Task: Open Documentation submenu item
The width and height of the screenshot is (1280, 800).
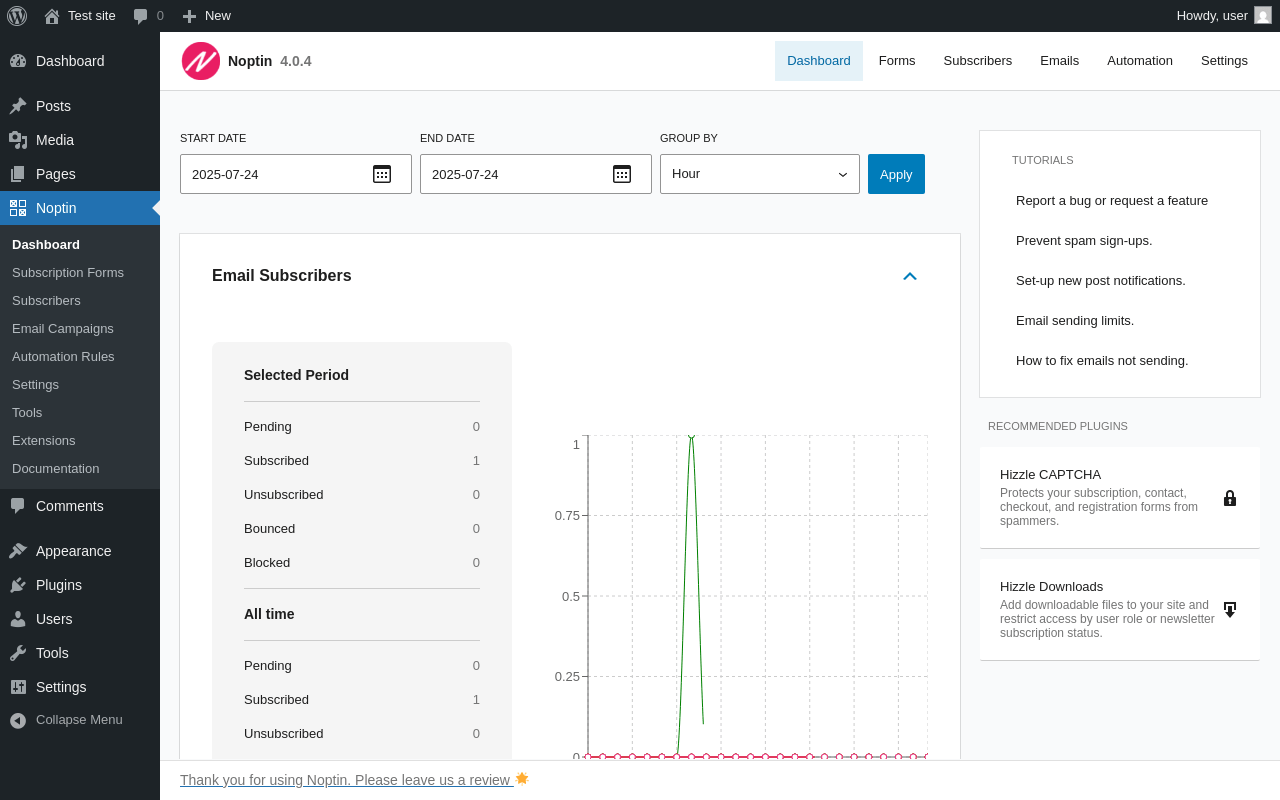Action: click(80, 469)
